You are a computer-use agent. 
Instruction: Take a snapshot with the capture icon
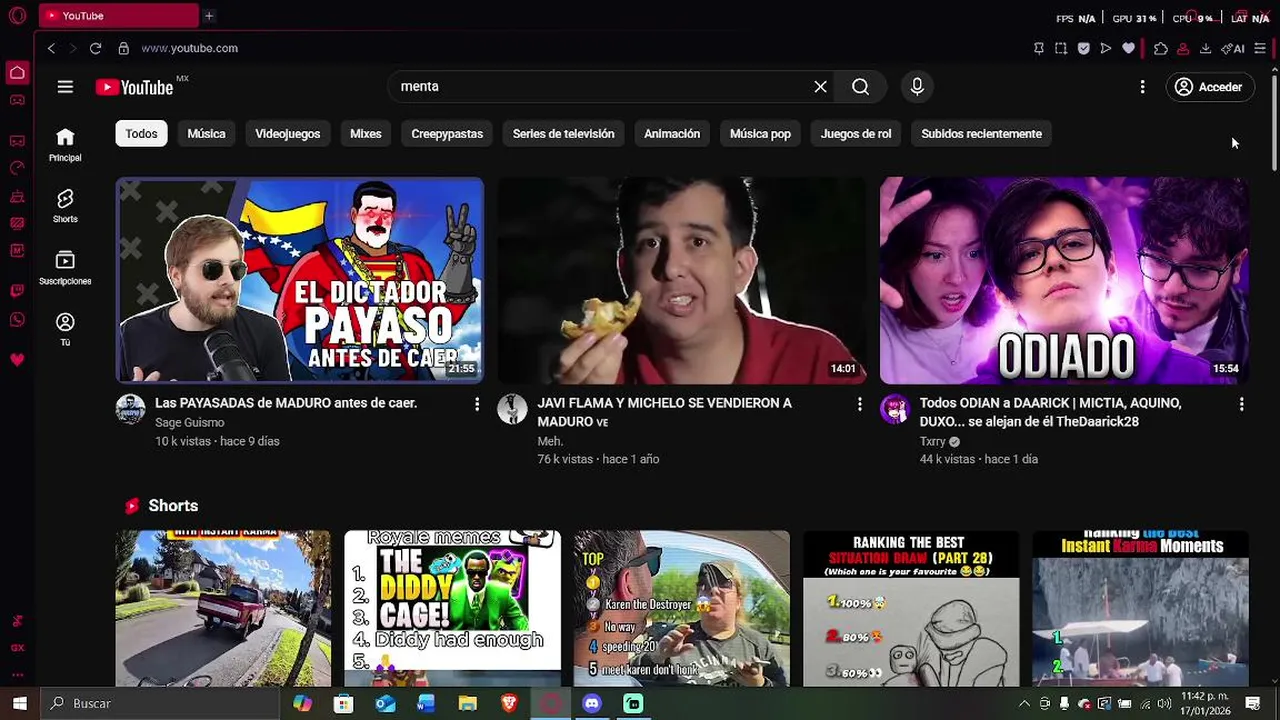point(1061,48)
